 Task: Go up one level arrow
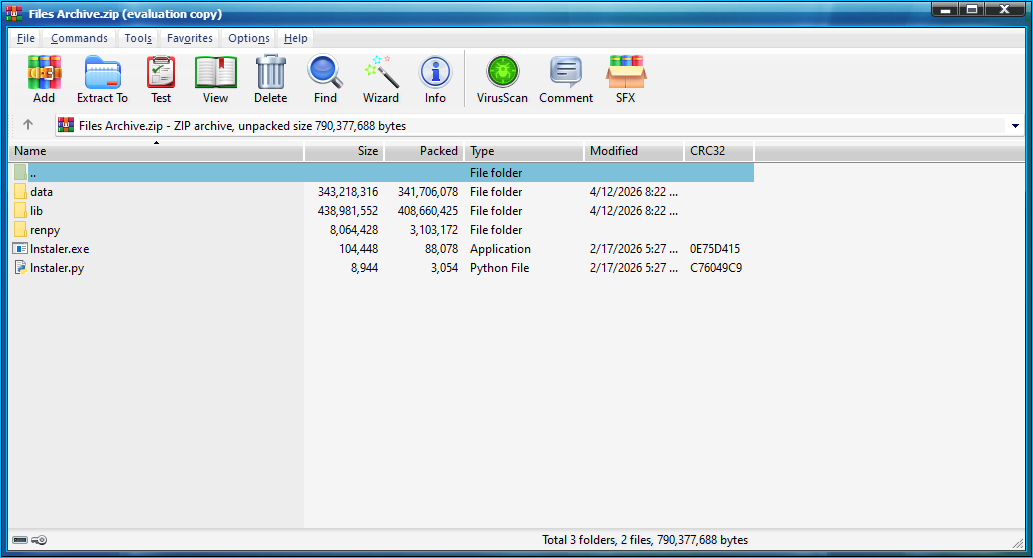click(x=28, y=125)
